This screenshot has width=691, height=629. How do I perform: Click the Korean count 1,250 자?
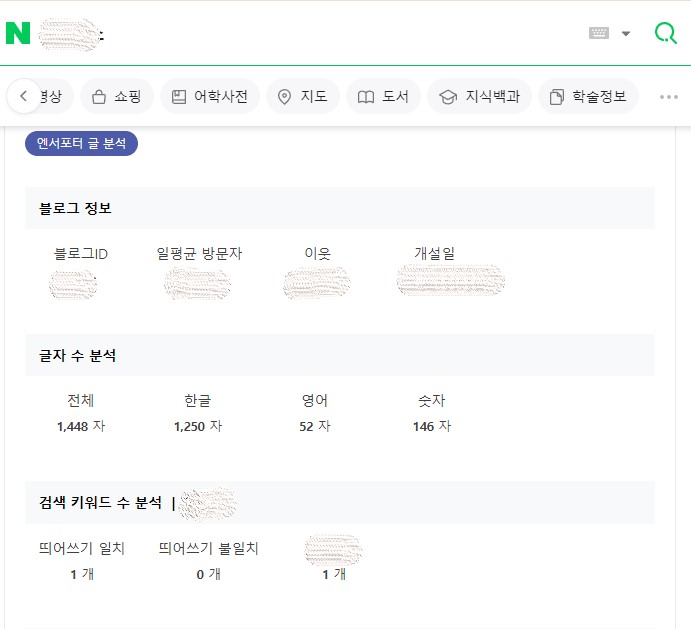198,426
